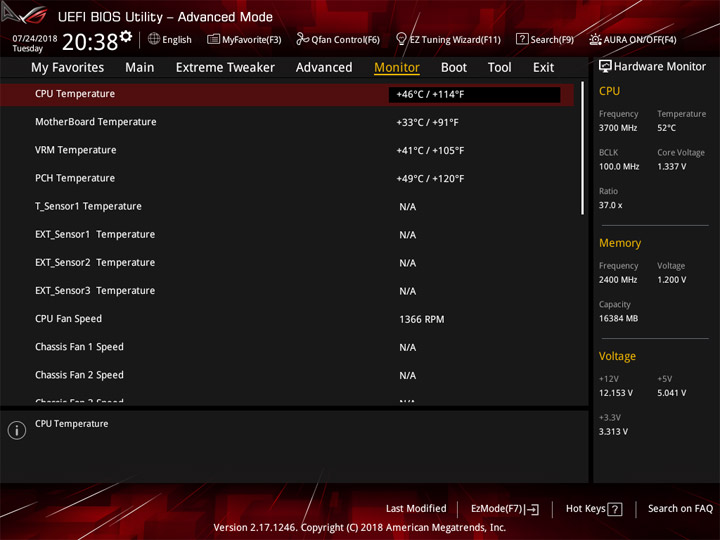Click the AURA ON/OFF light icon
The image size is (720, 540).
595,39
